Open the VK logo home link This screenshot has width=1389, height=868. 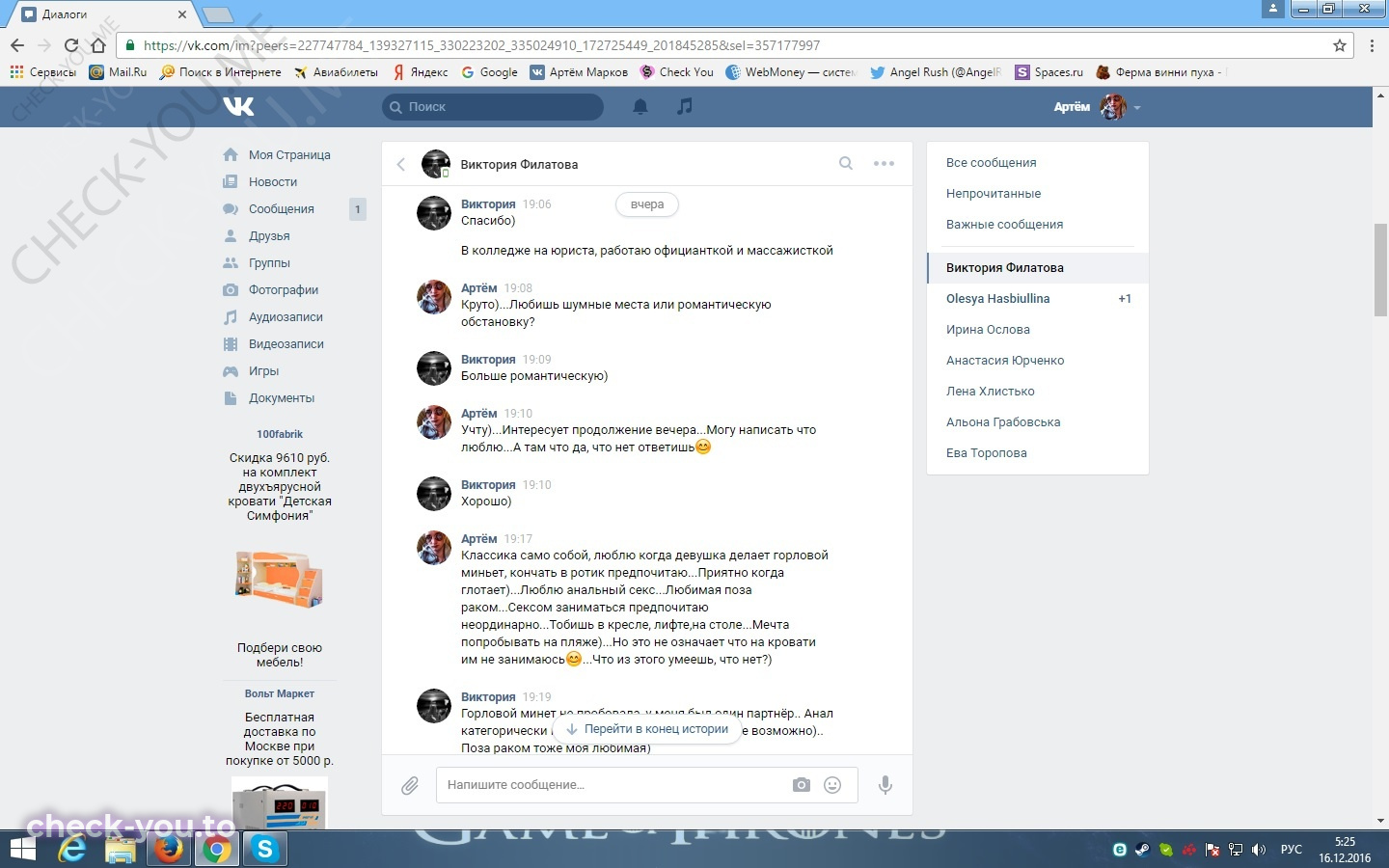point(238,106)
